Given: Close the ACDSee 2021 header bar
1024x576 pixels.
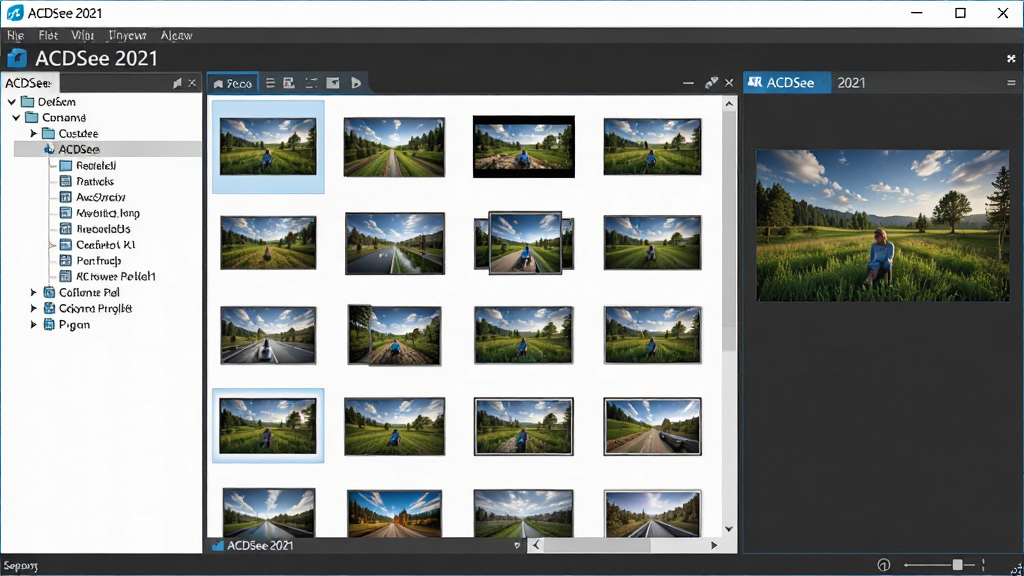Looking at the screenshot, I should [1011, 59].
